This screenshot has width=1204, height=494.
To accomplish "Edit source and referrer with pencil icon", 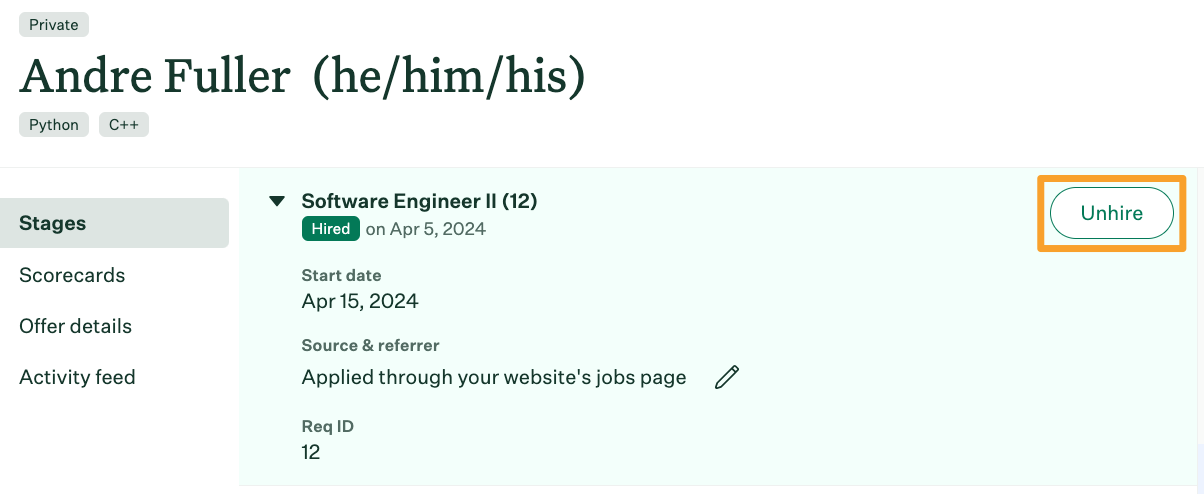I will [x=727, y=377].
